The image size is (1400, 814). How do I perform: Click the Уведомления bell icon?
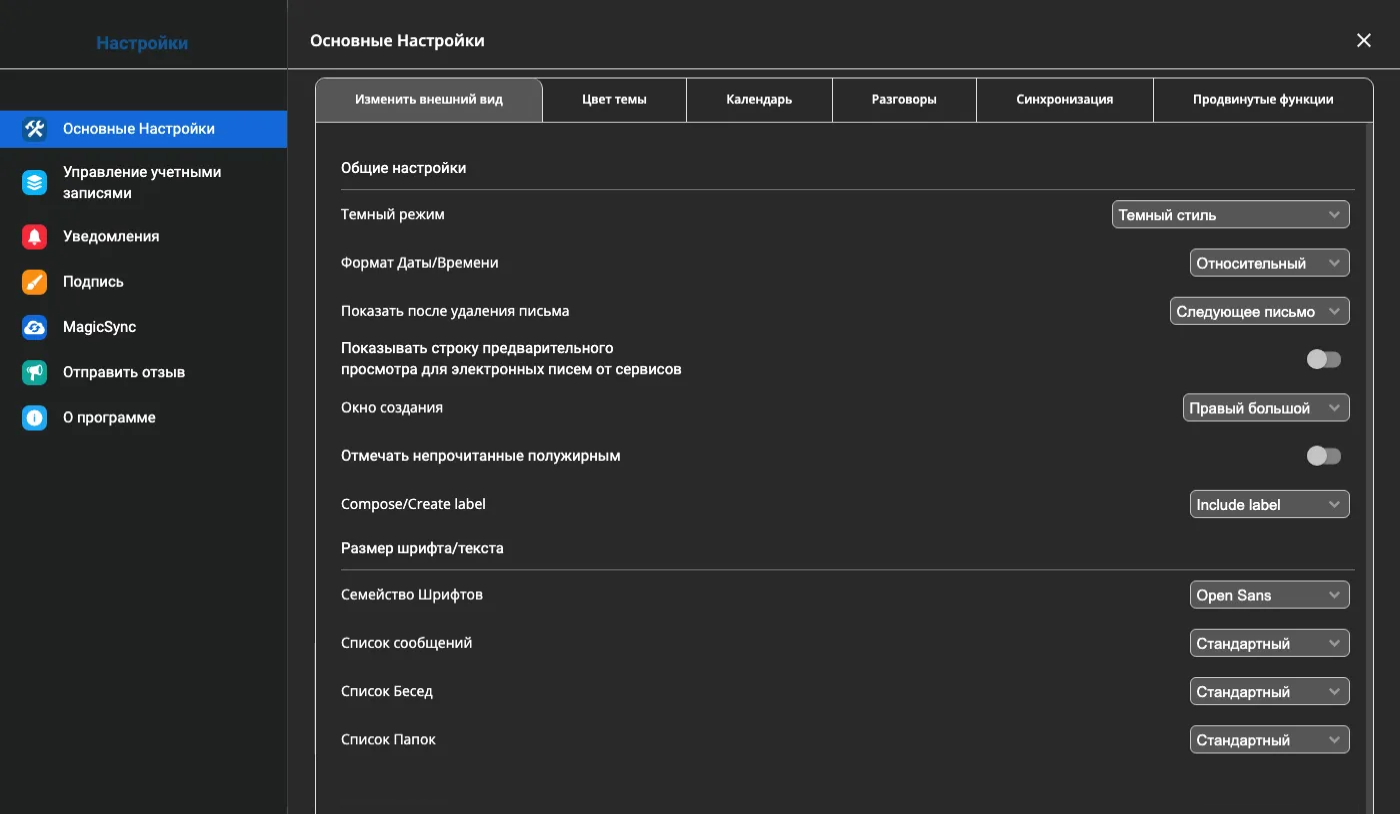pos(35,237)
